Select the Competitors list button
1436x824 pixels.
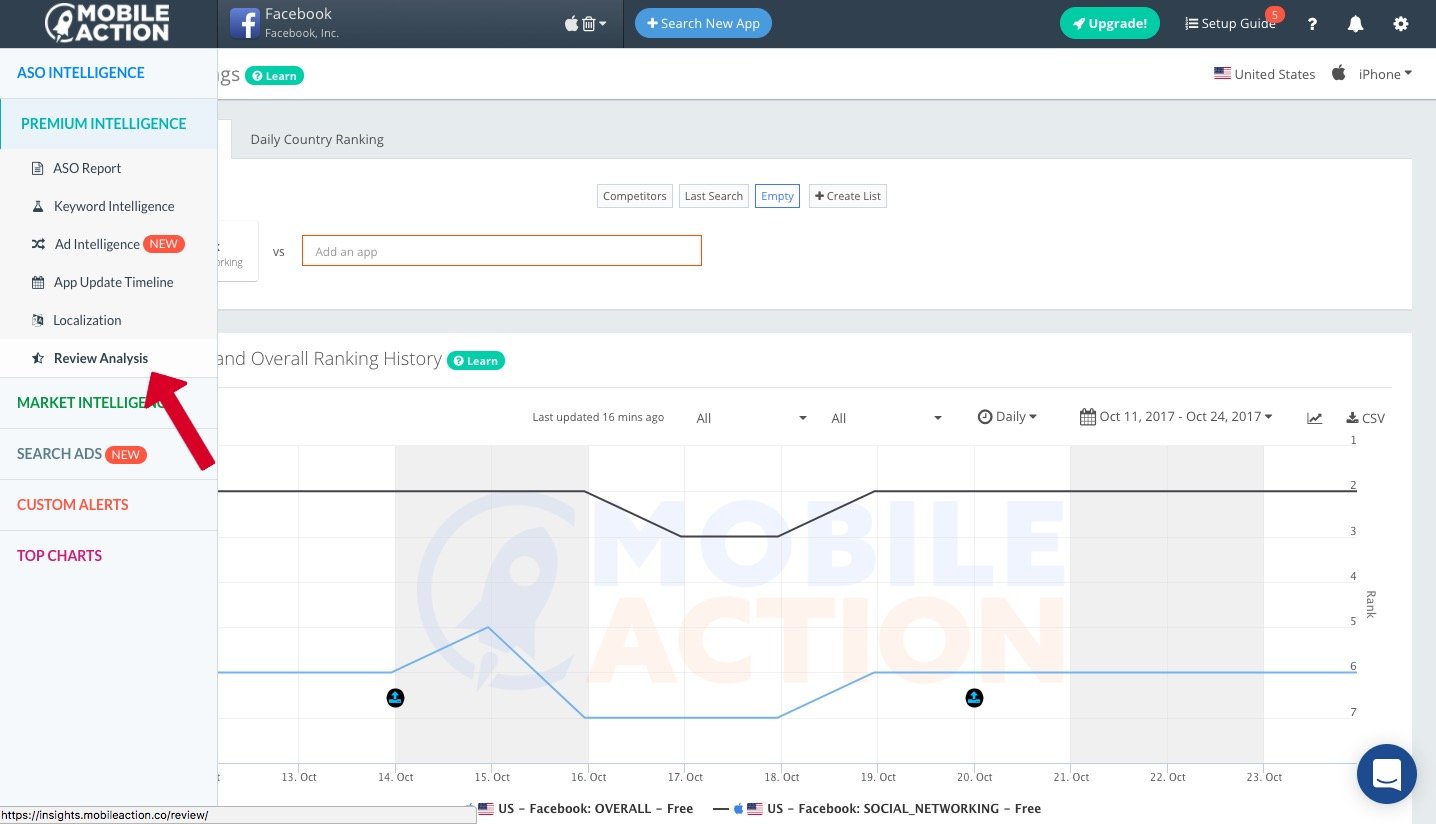coord(635,196)
